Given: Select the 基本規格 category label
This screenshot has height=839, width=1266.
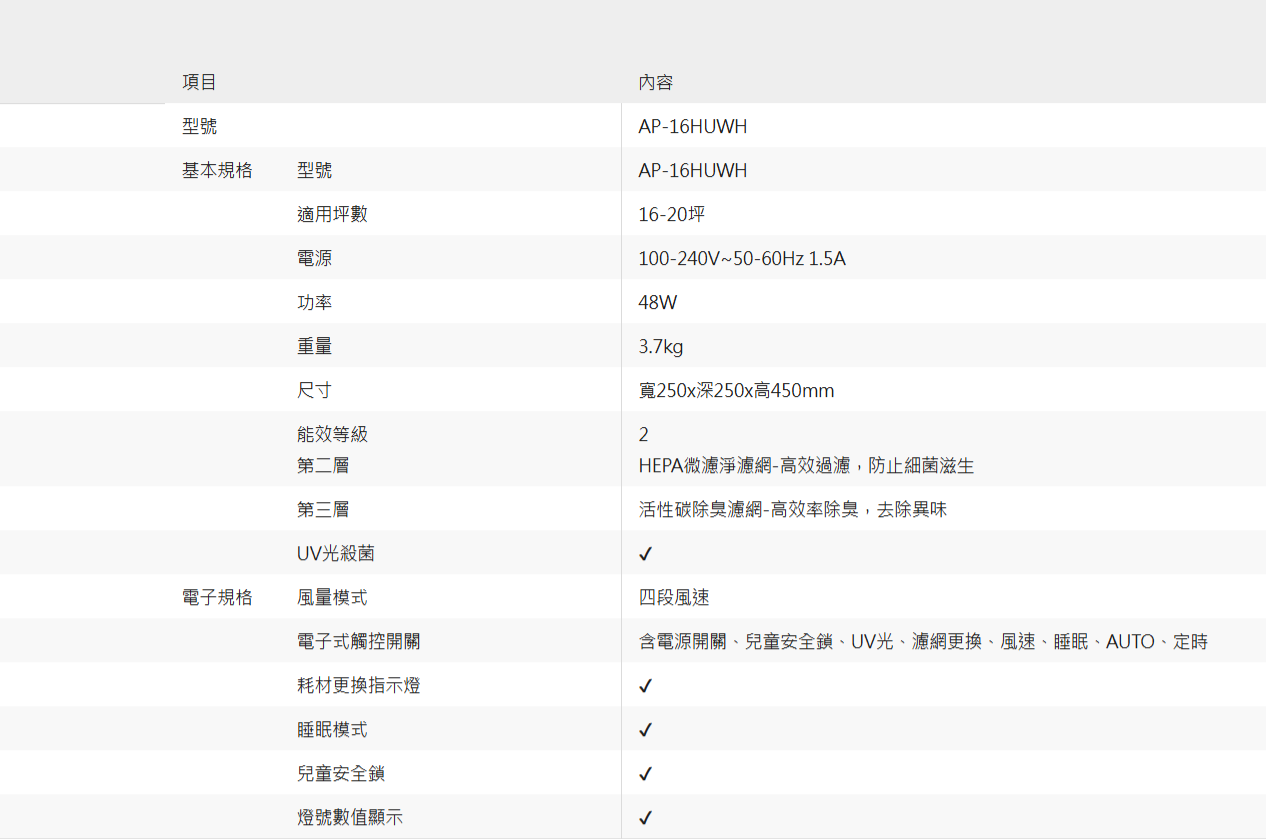Looking at the screenshot, I should [217, 171].
